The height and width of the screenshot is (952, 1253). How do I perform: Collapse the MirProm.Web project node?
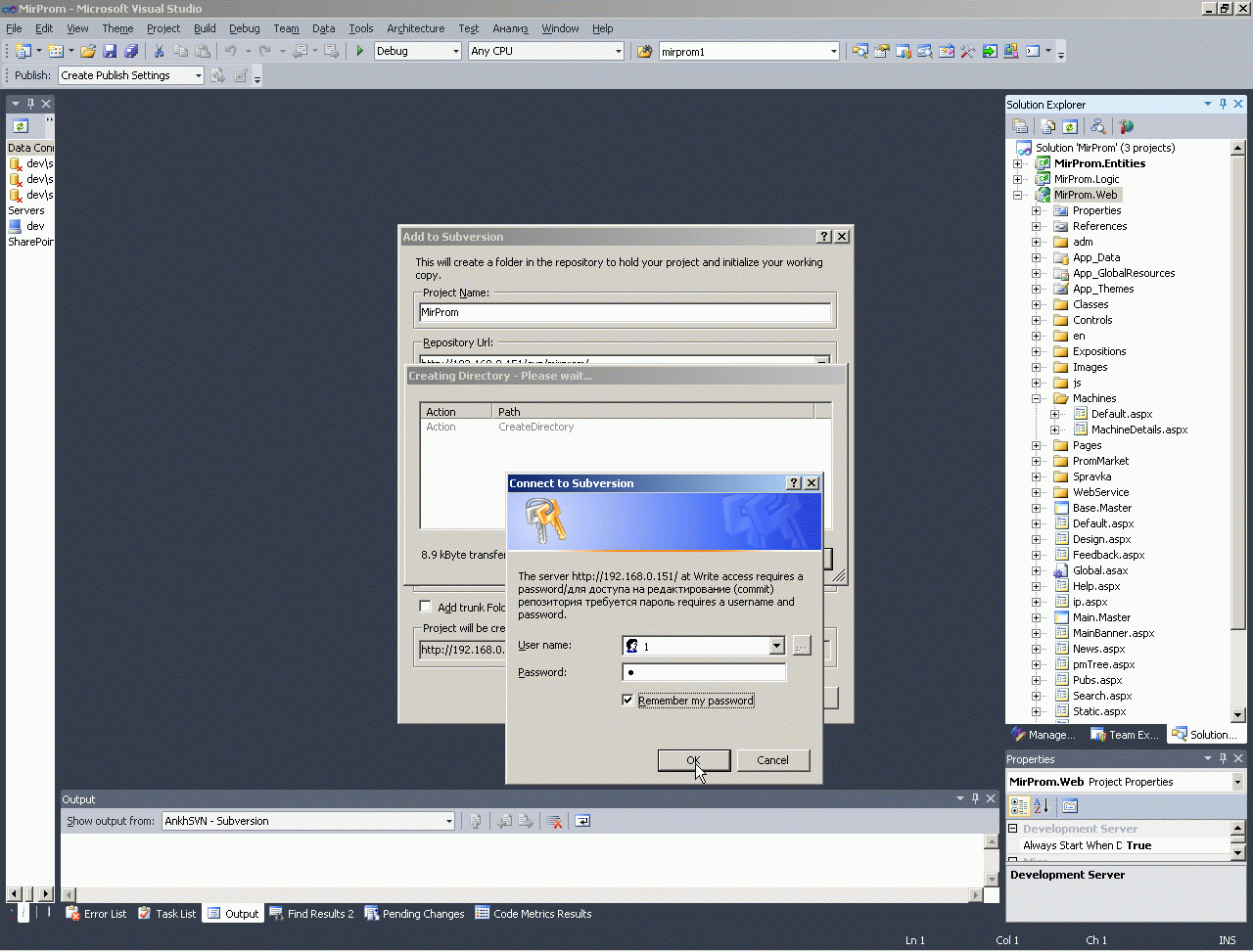point(1018,195)
